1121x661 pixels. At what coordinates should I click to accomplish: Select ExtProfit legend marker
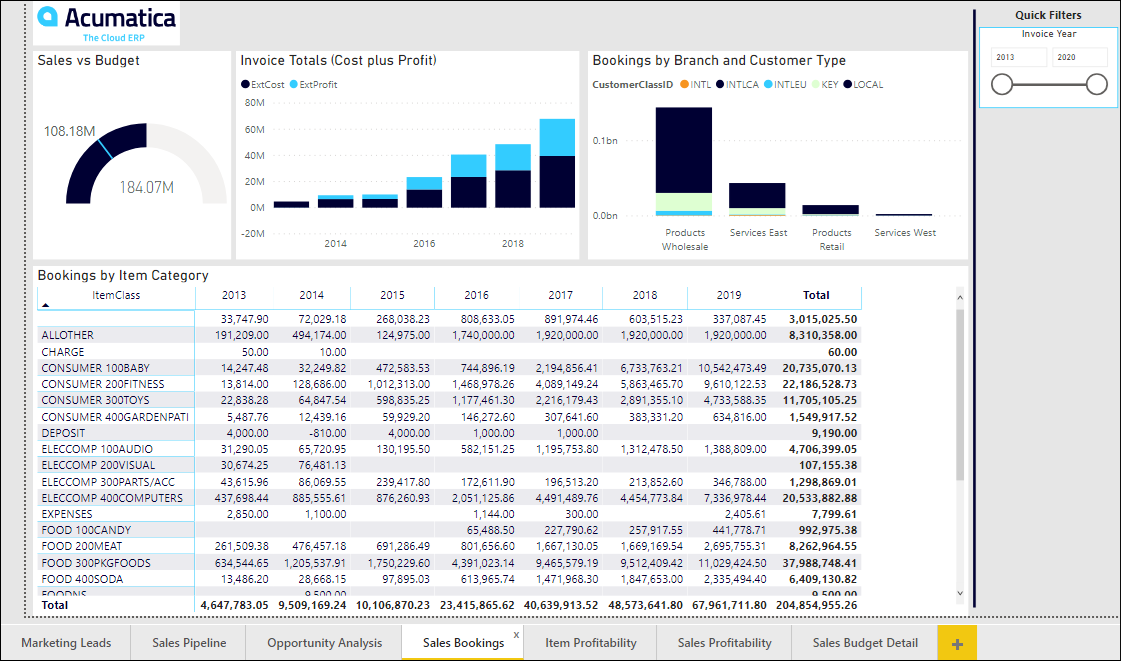tap(294, 85)
